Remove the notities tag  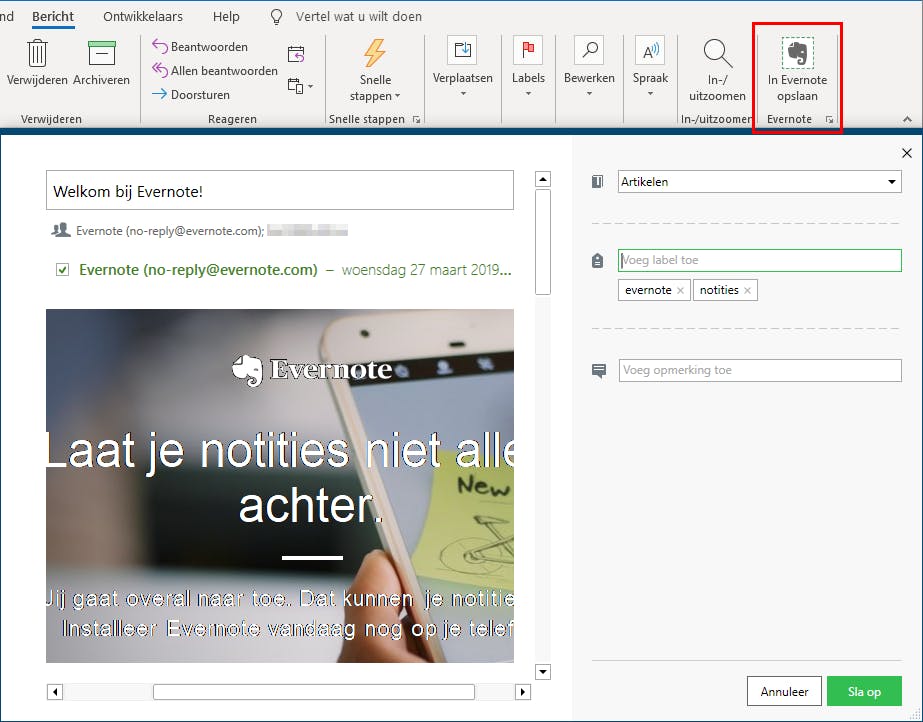tap(748, 290)
